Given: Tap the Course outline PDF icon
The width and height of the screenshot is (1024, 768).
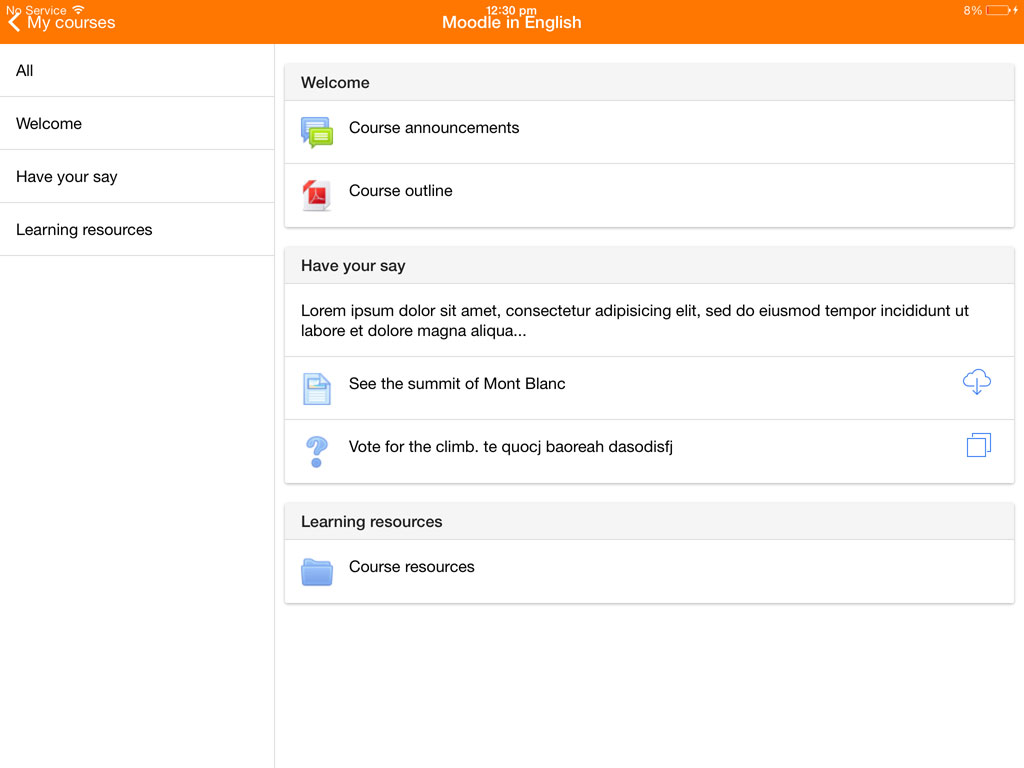Looking at the screenshot, I should click(317, 195).
